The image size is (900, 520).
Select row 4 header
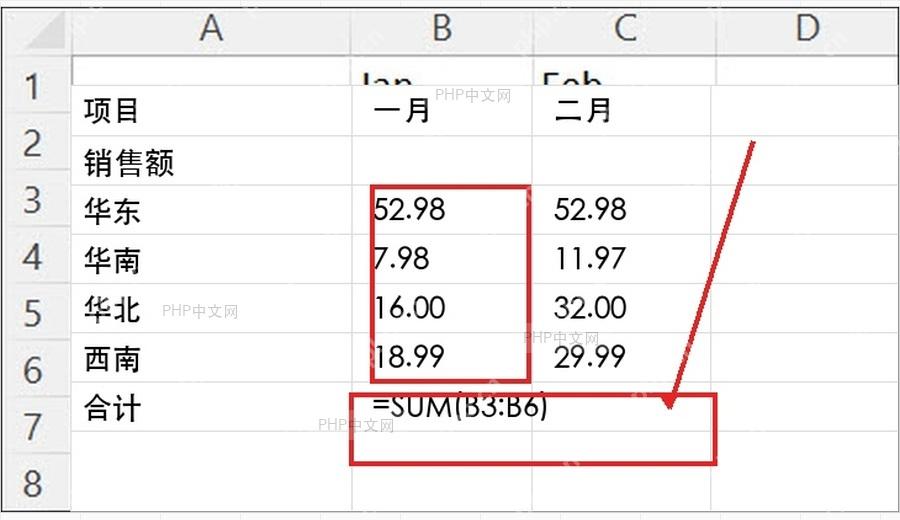[36, 255]
